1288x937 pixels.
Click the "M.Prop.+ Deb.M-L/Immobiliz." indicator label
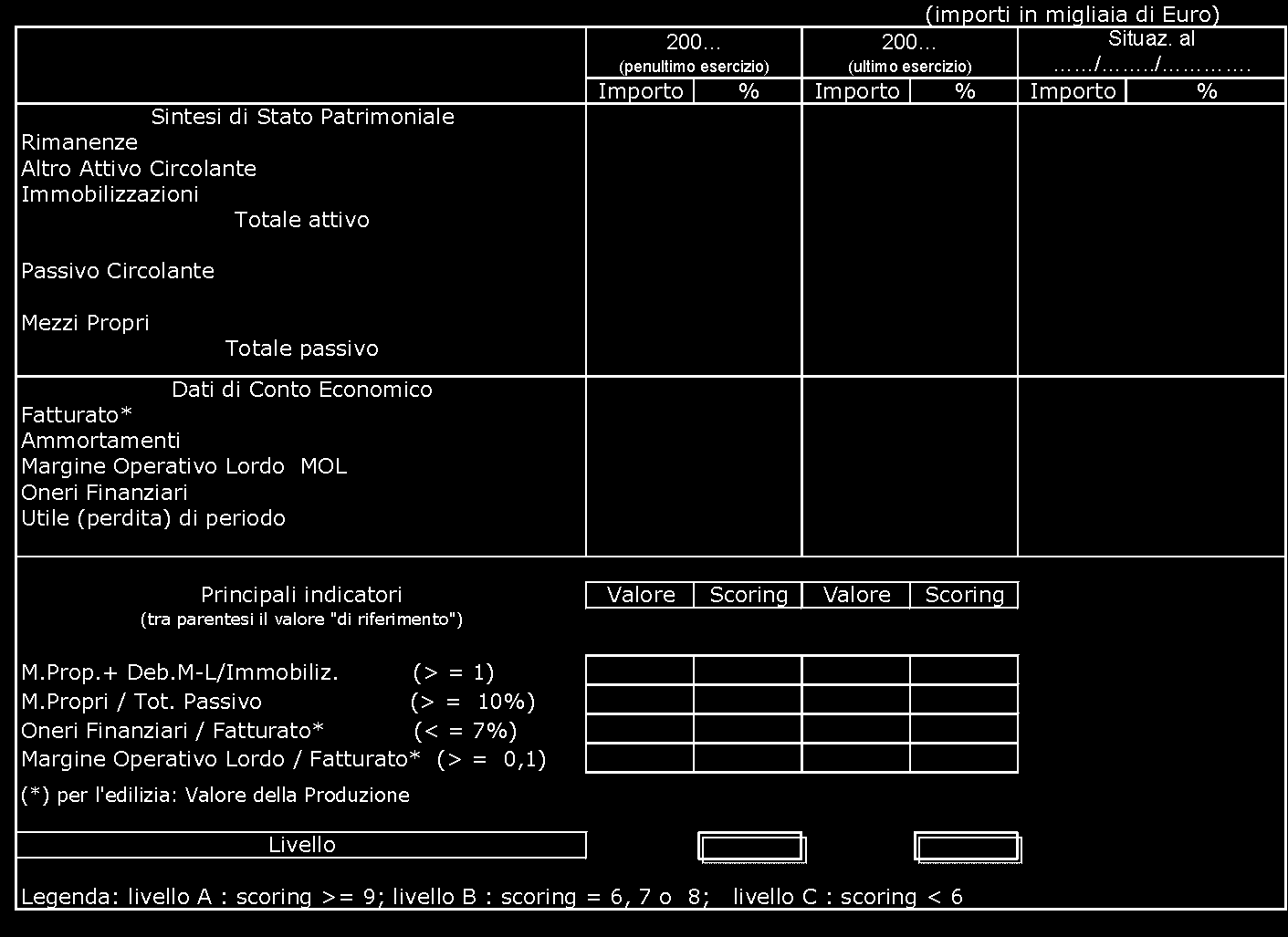[180, 673]
